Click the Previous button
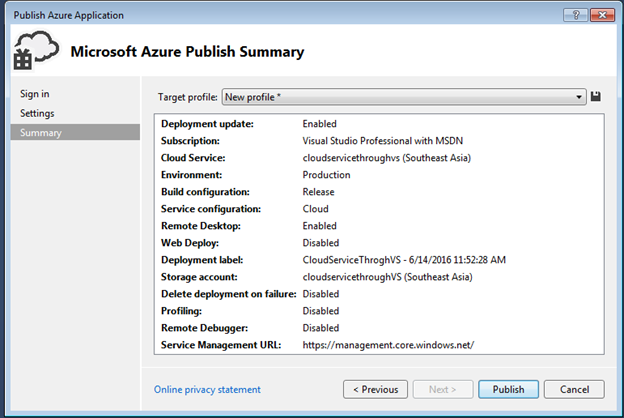 point(375,389)
